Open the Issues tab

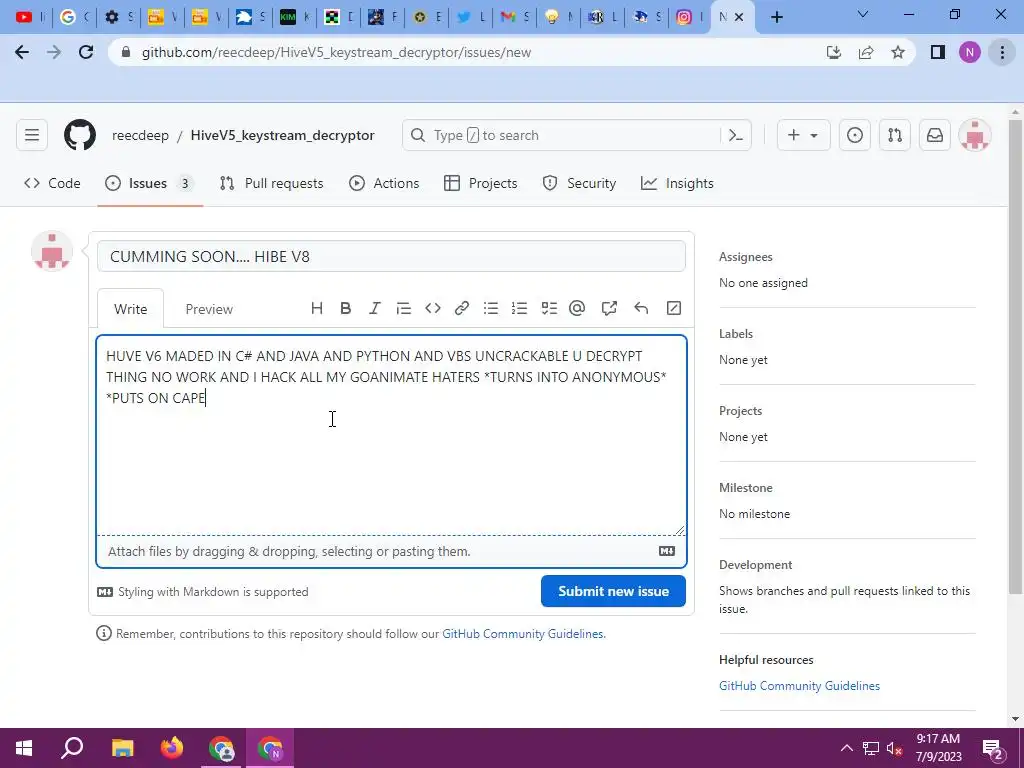click(x=150, y=184)
